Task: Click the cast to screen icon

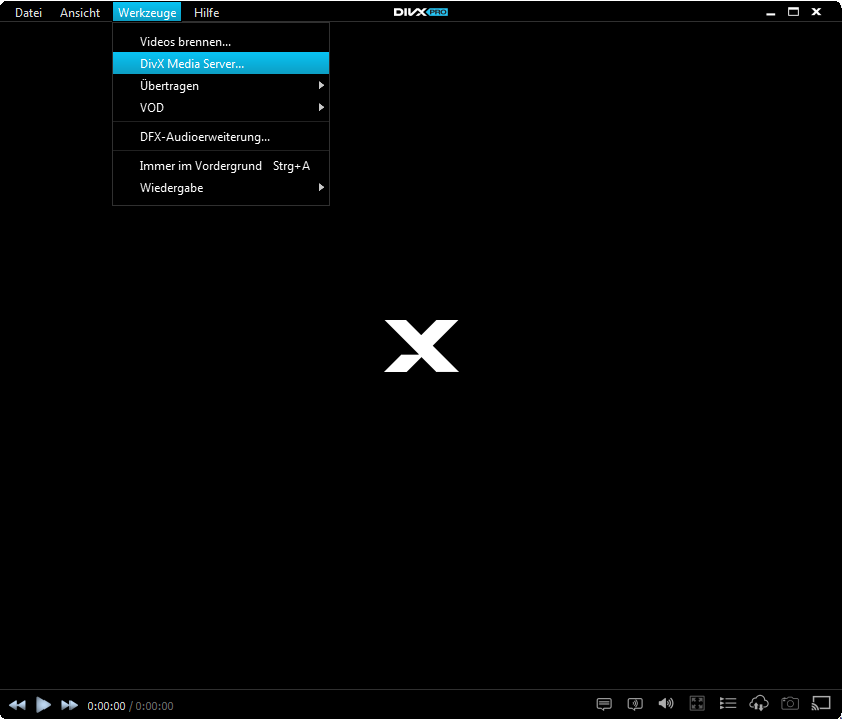Action: coord(821,703)
